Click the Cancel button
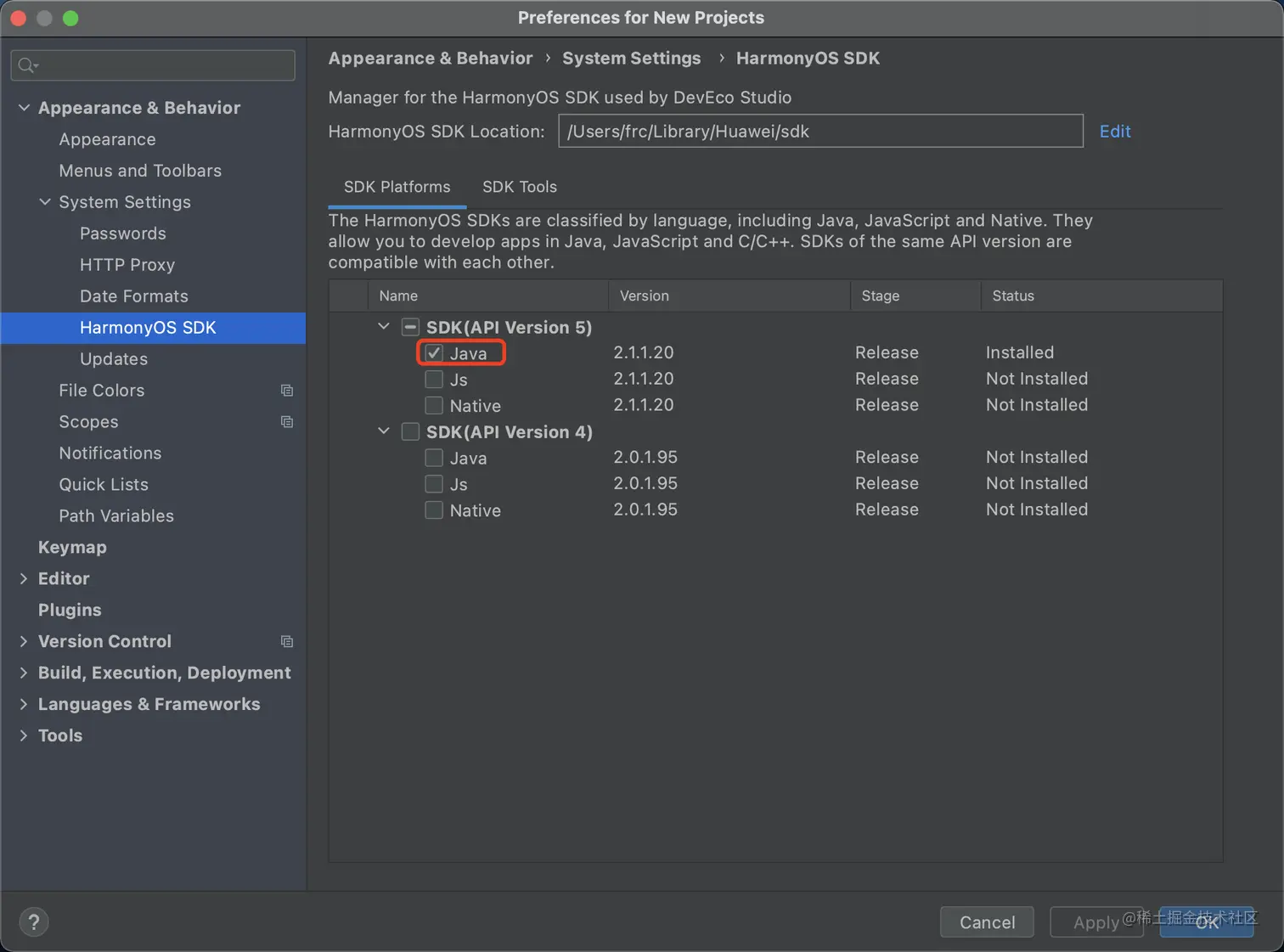Viewport: 1284px width, 952px height. click(987, 922)
